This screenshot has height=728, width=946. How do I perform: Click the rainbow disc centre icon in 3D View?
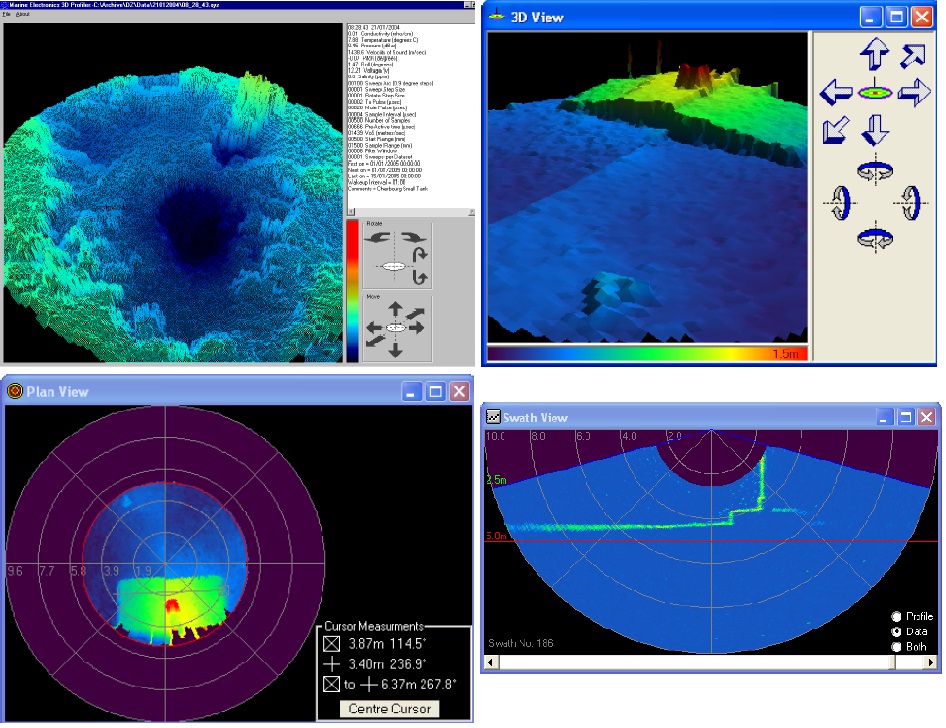point(875,93)
